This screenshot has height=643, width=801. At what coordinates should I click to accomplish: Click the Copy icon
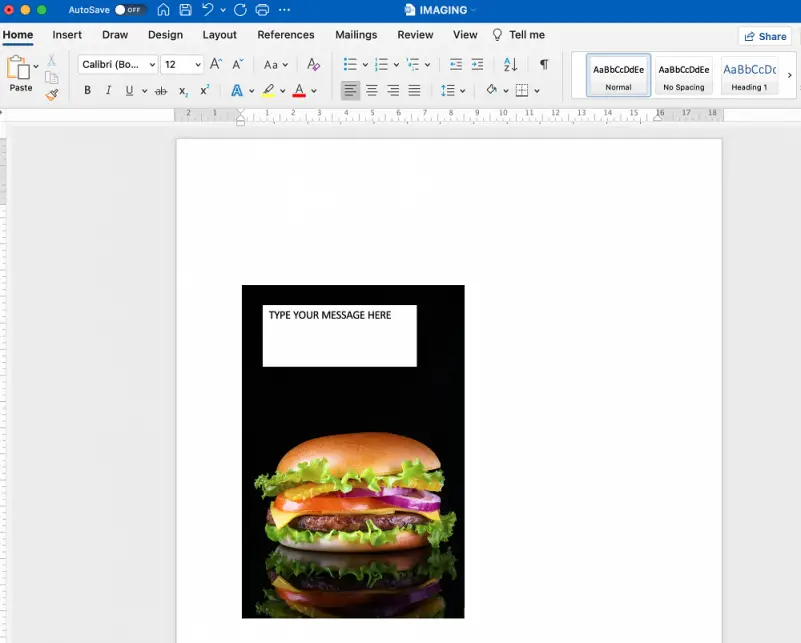coord(52,78)
